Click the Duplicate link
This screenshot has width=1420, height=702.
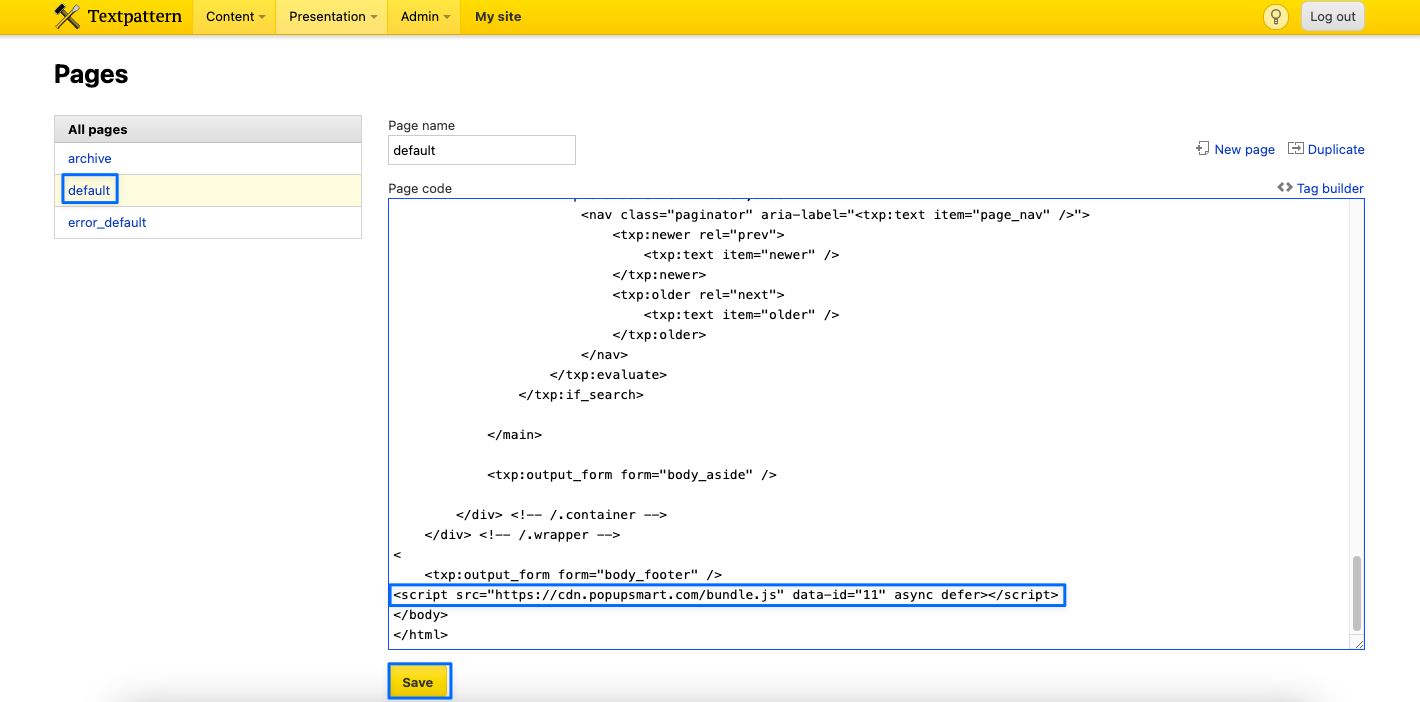click(1336, 149)
